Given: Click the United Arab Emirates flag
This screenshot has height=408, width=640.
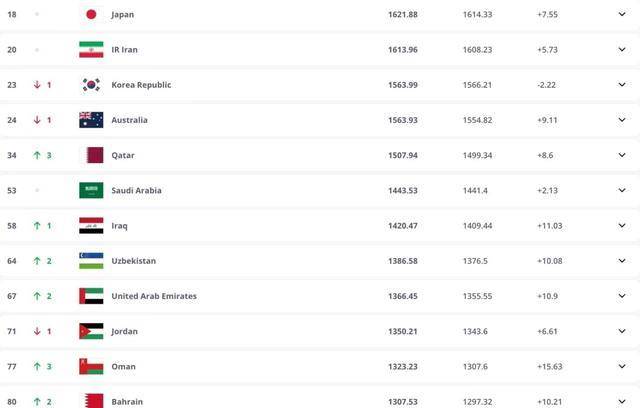Looking at the screenshot, I should click(91, 296).
